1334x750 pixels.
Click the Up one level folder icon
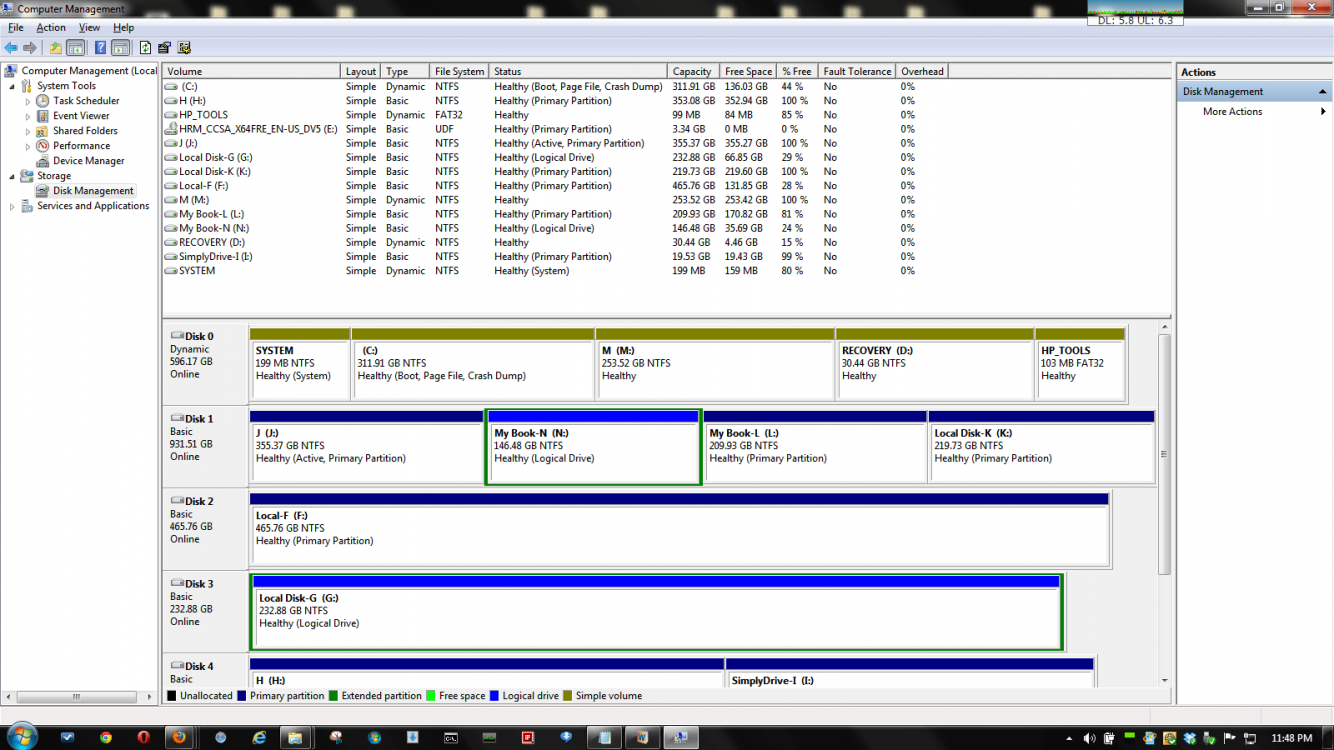pos(56,47)
